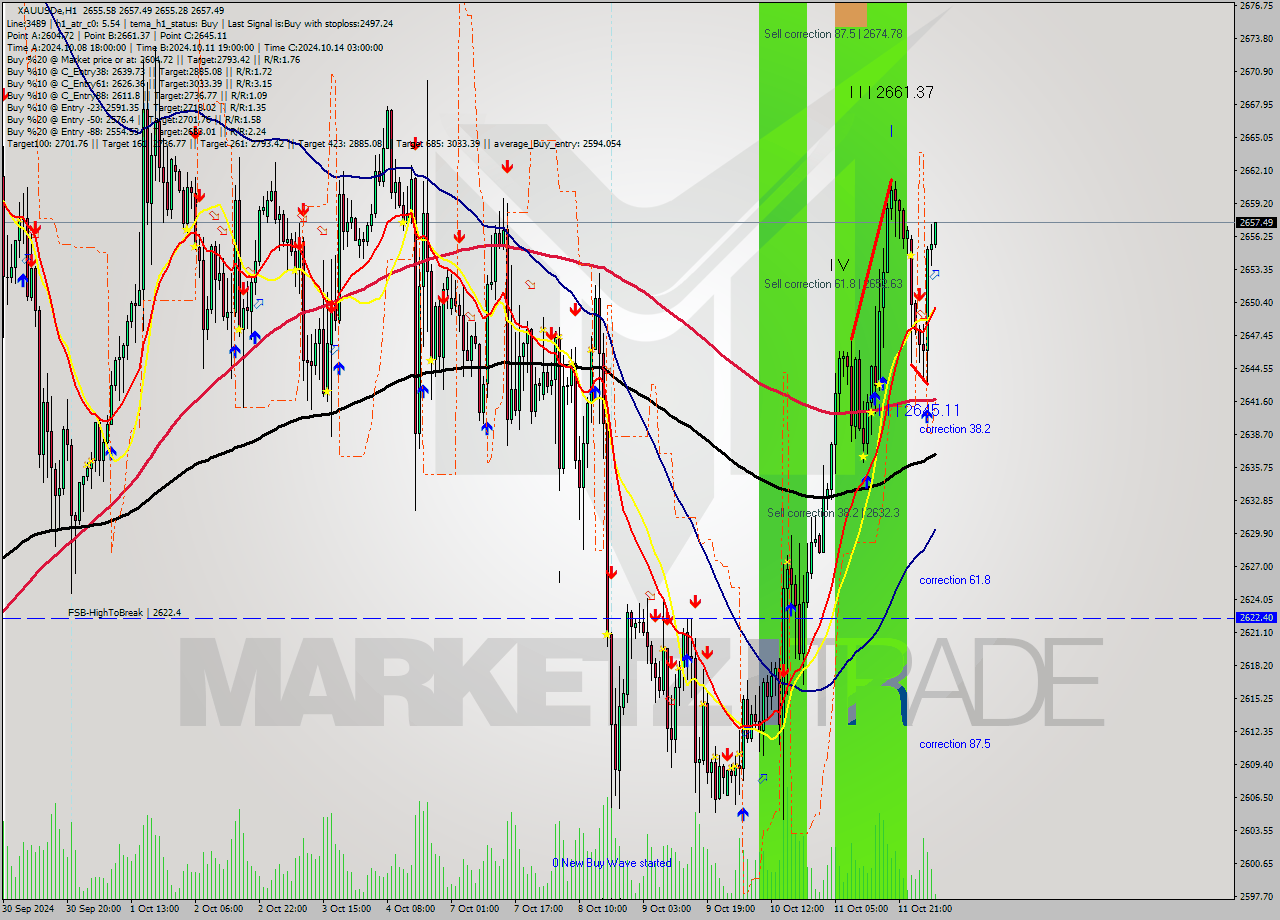The image size is (1280, 920).
Task: Click the 'Buy %20 @ Entry -88' line
Action: 136,131
